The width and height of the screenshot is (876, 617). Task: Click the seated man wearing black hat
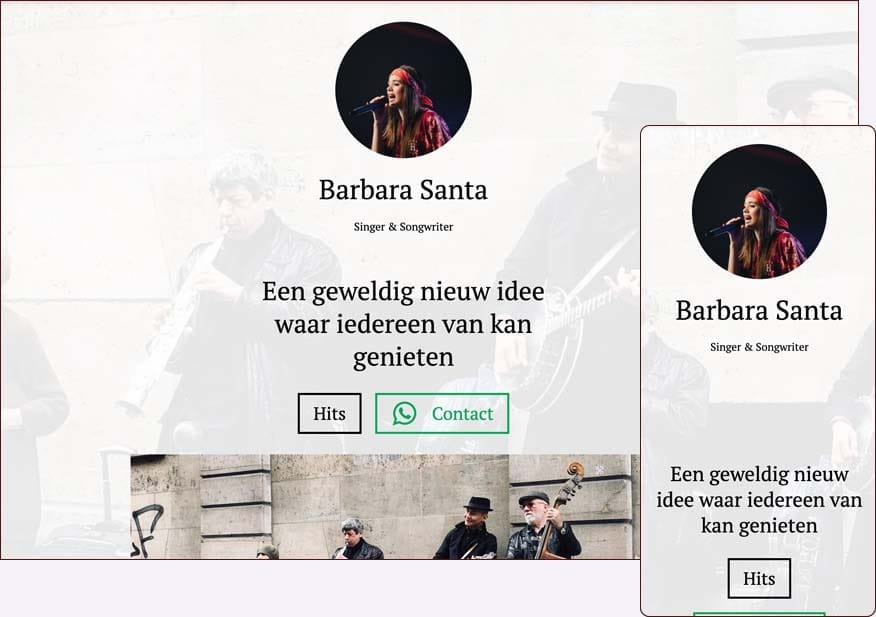465,528
